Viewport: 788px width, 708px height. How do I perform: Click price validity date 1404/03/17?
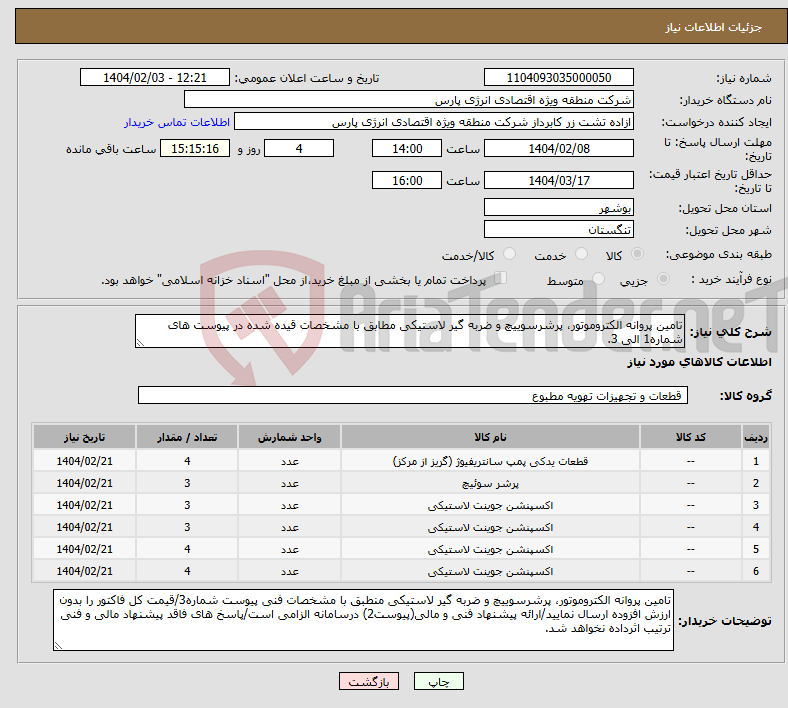(558, 180)
